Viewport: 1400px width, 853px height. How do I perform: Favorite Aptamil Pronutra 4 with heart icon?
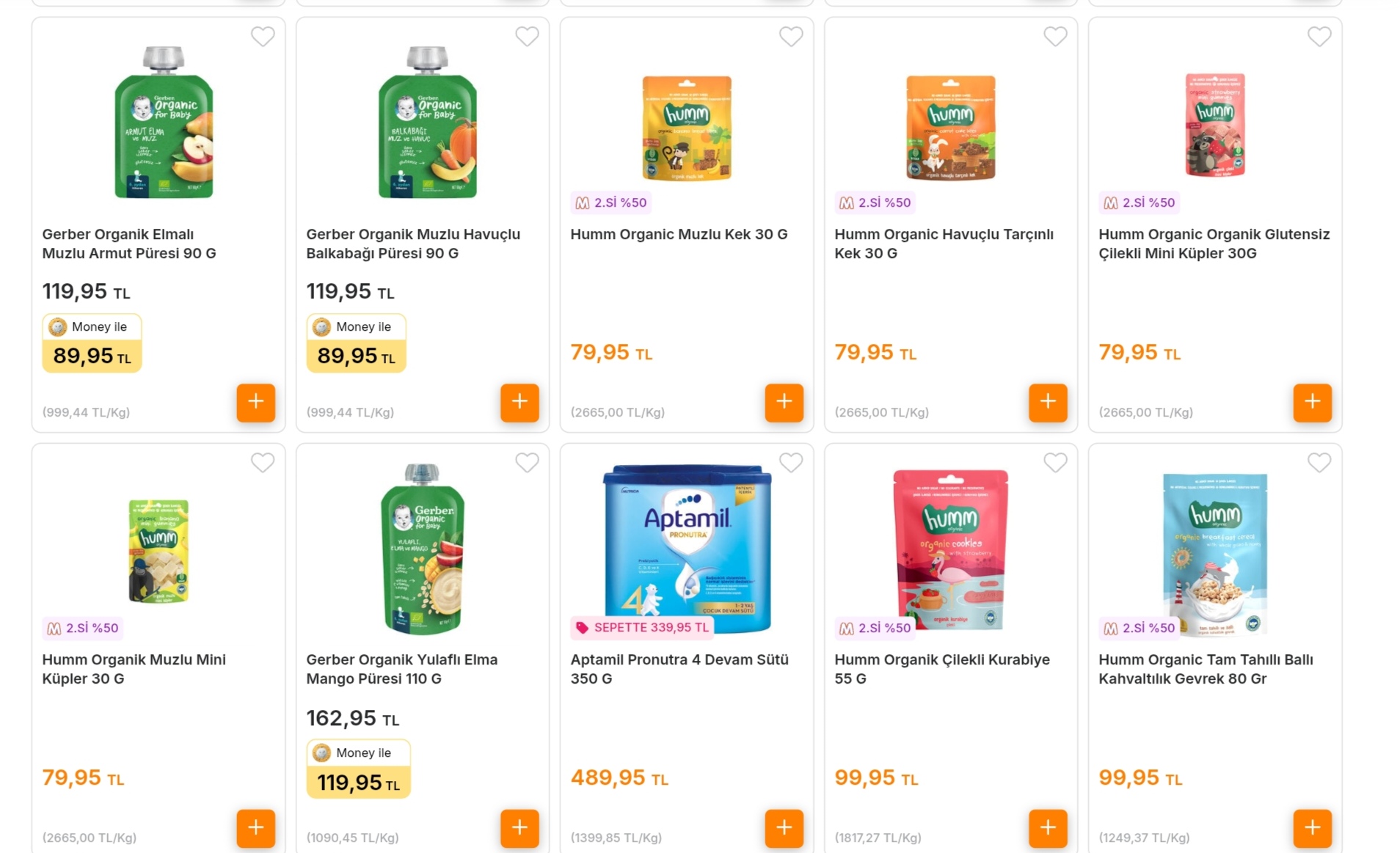point(791,462)
